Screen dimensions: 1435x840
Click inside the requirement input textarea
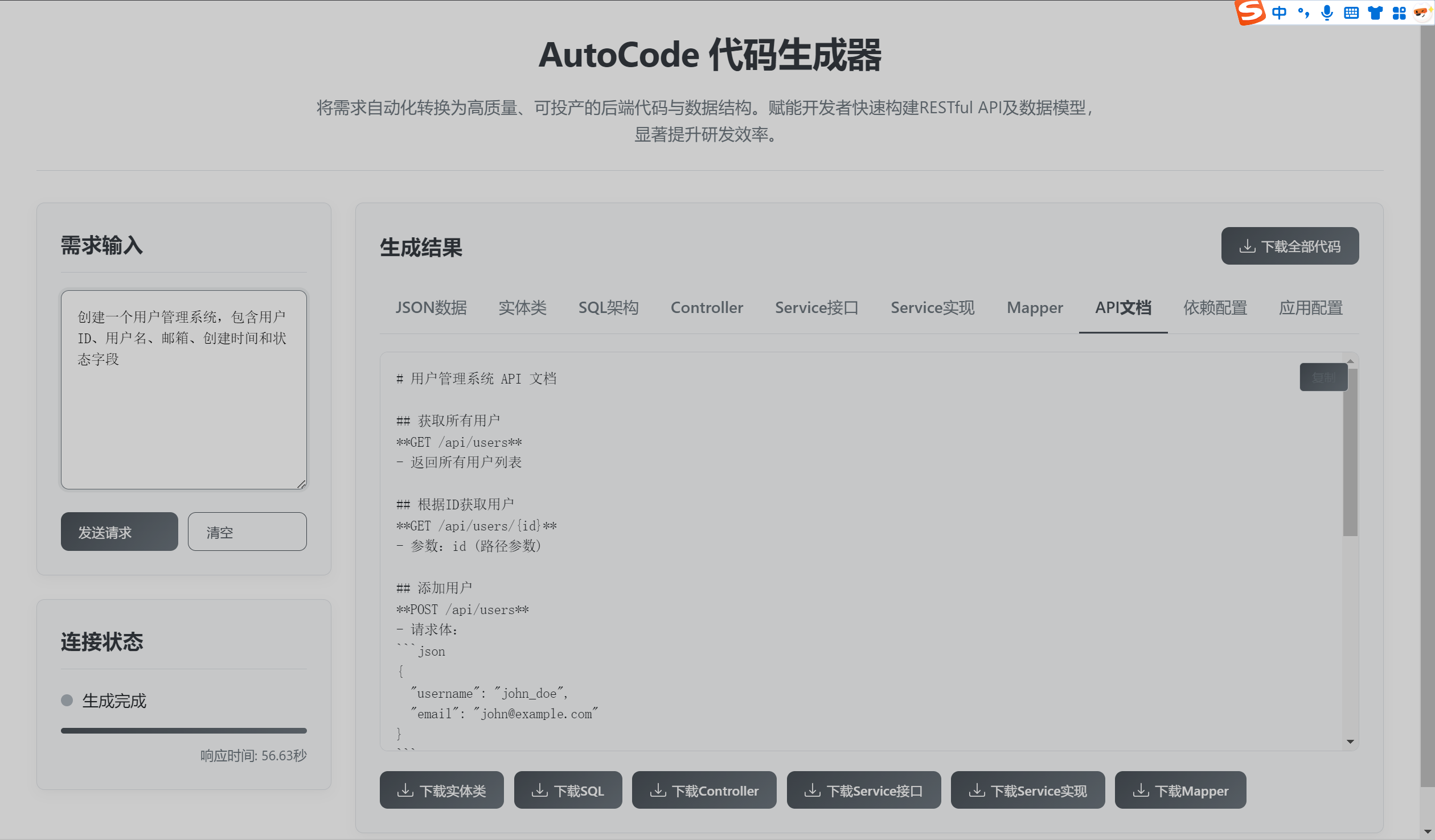(183, 410)
